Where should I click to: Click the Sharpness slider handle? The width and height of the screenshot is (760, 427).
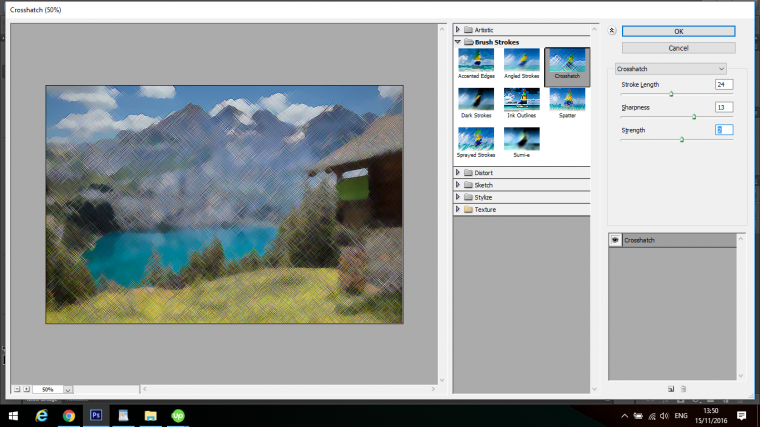click(x=694, y=117)
